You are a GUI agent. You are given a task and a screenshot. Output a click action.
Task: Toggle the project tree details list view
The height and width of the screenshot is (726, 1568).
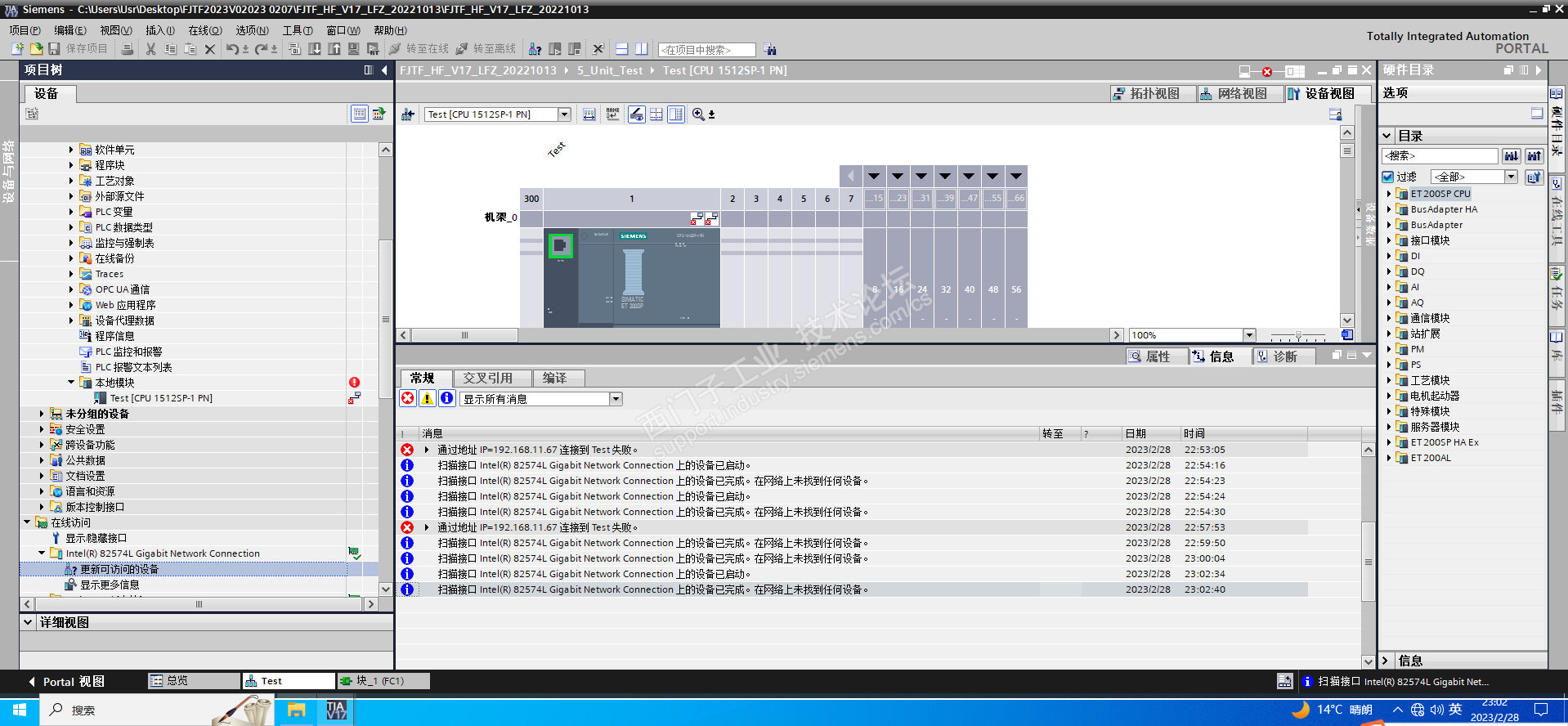pyautogui.click(x=360, y=114)
